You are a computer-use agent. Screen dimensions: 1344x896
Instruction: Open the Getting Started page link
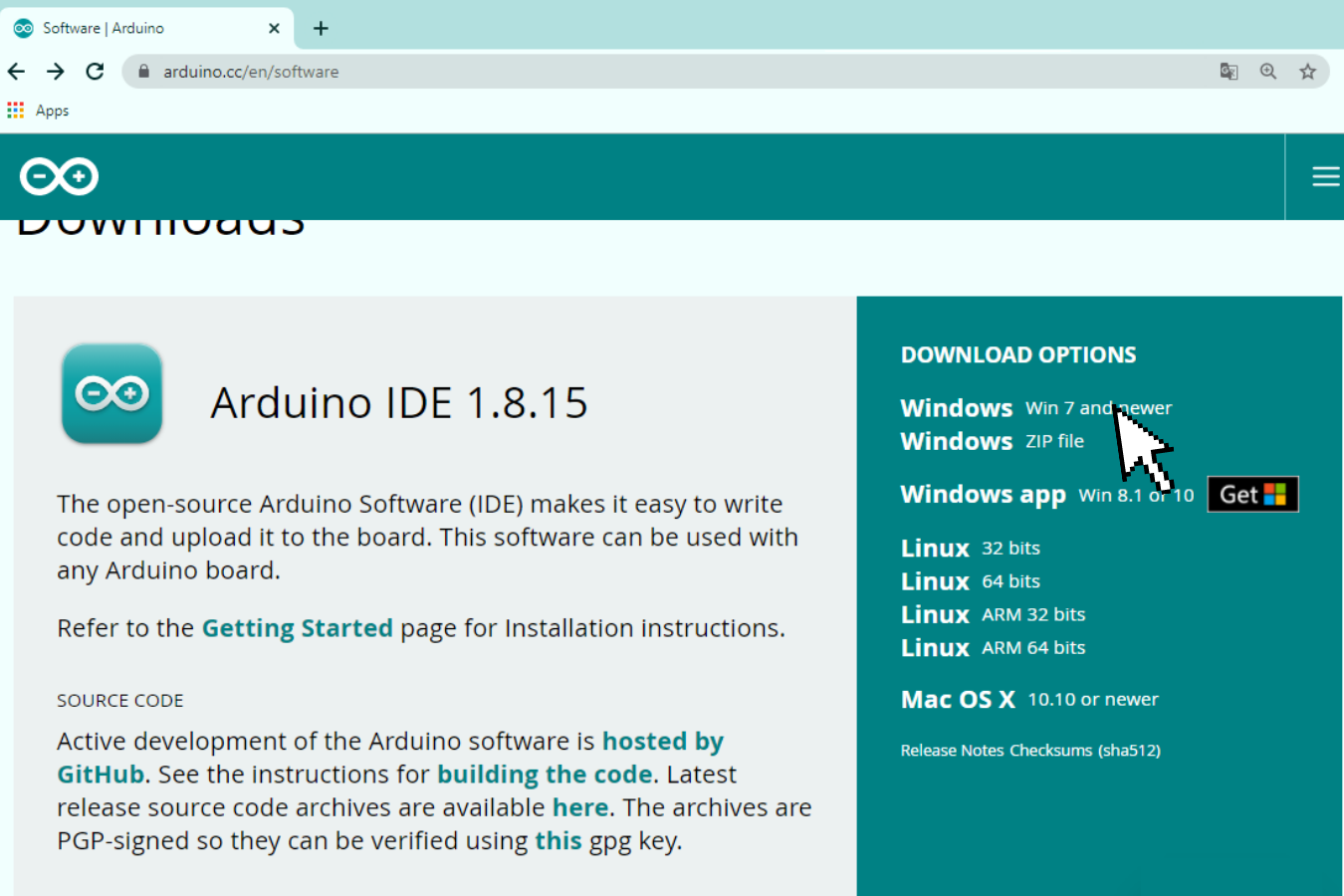coord(297,627)
